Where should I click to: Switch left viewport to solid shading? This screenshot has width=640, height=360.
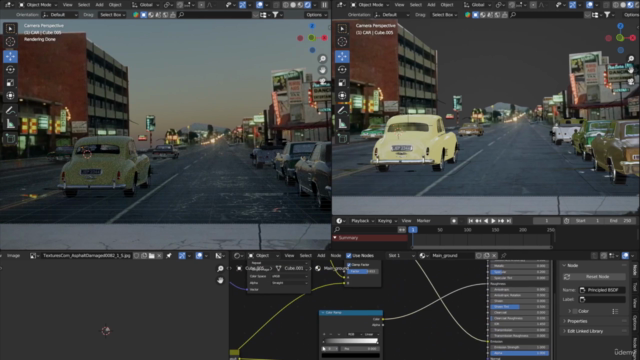(293, 5)
